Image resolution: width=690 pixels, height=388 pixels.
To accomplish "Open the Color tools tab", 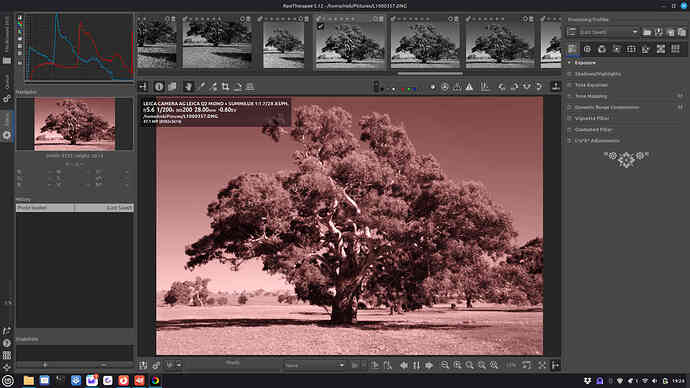I will point(602,49).
